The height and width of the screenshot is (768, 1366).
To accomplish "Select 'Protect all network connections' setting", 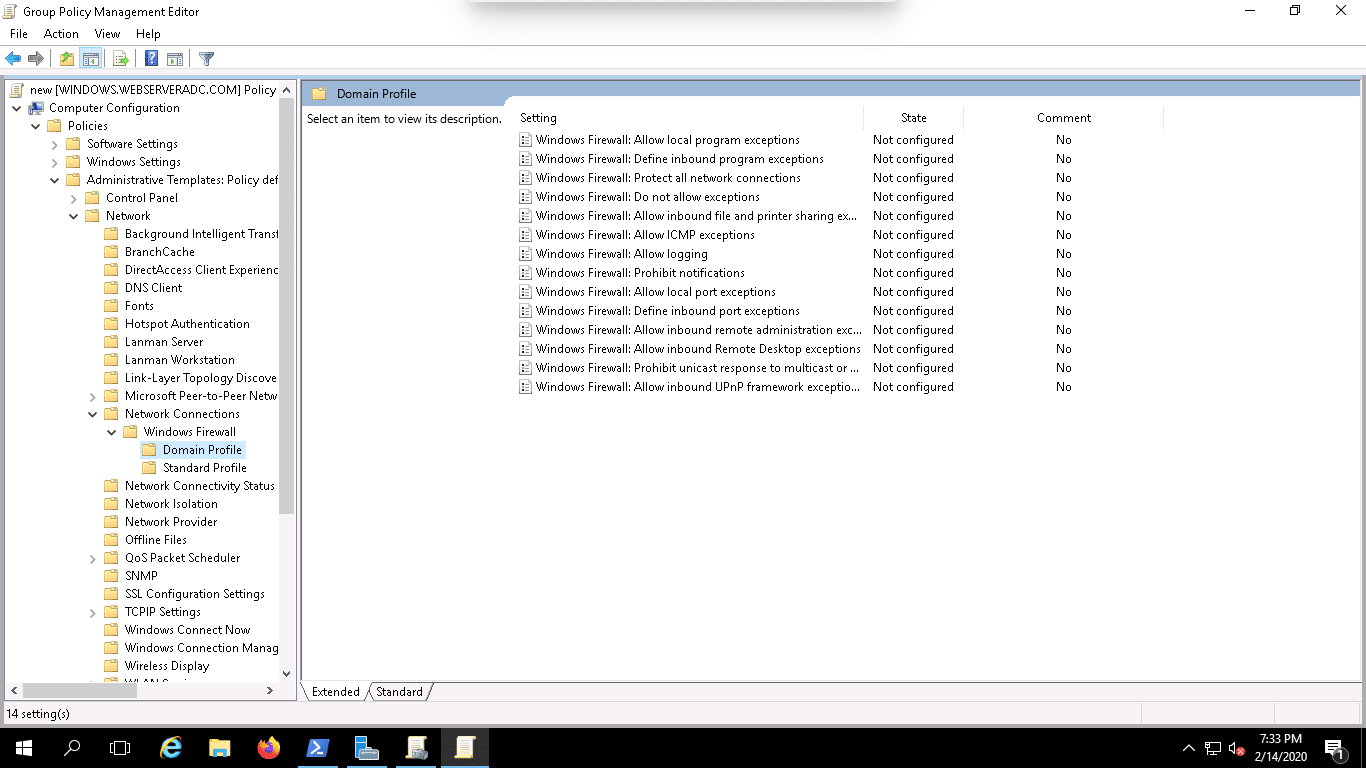I will (668, 178).
